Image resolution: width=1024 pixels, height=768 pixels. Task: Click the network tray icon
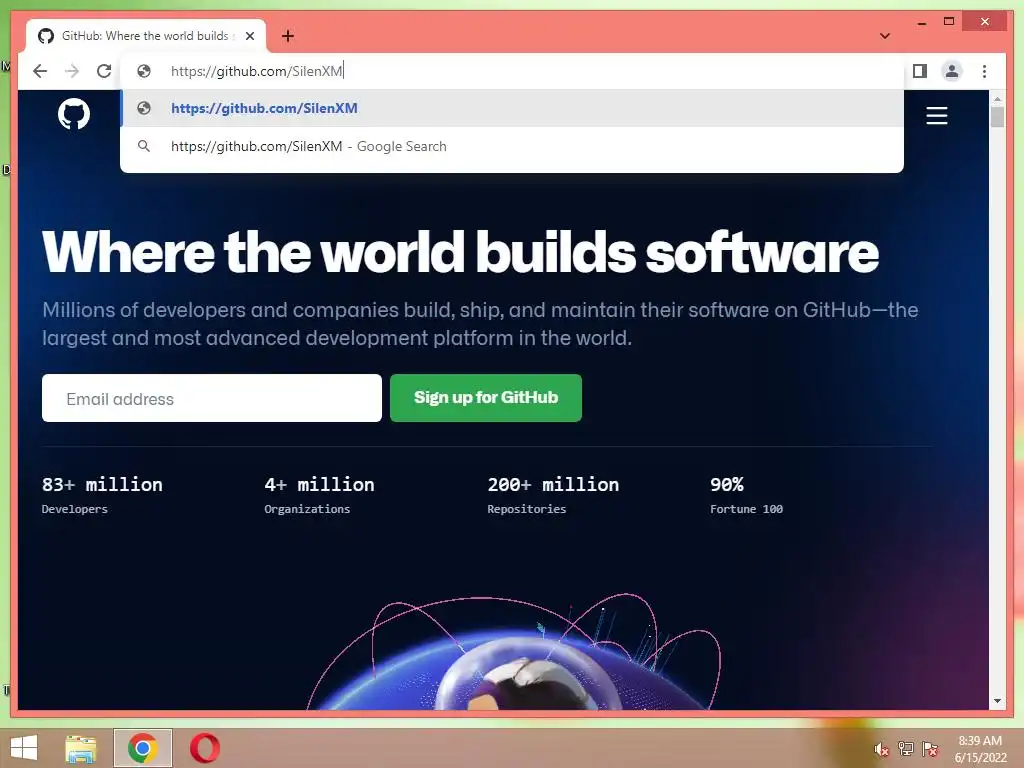pos(906,749)
